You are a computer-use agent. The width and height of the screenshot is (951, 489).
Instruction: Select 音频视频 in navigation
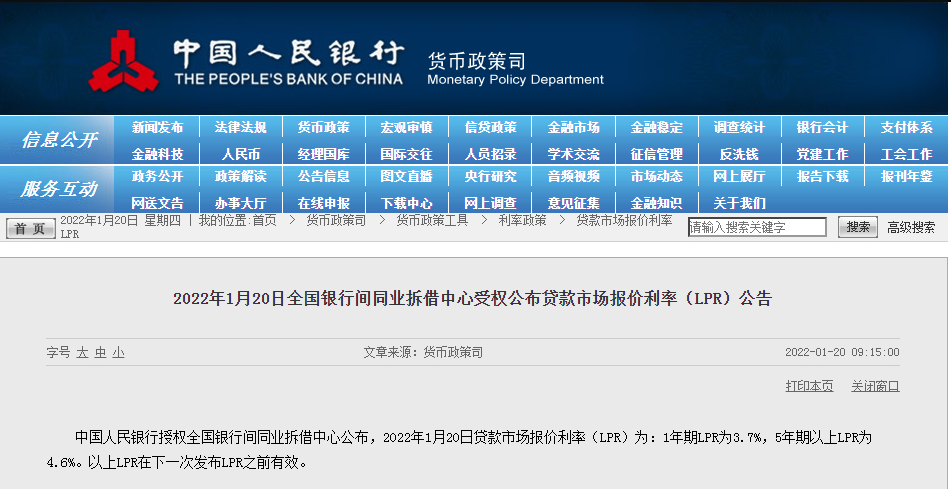click(x=573, y=177)
